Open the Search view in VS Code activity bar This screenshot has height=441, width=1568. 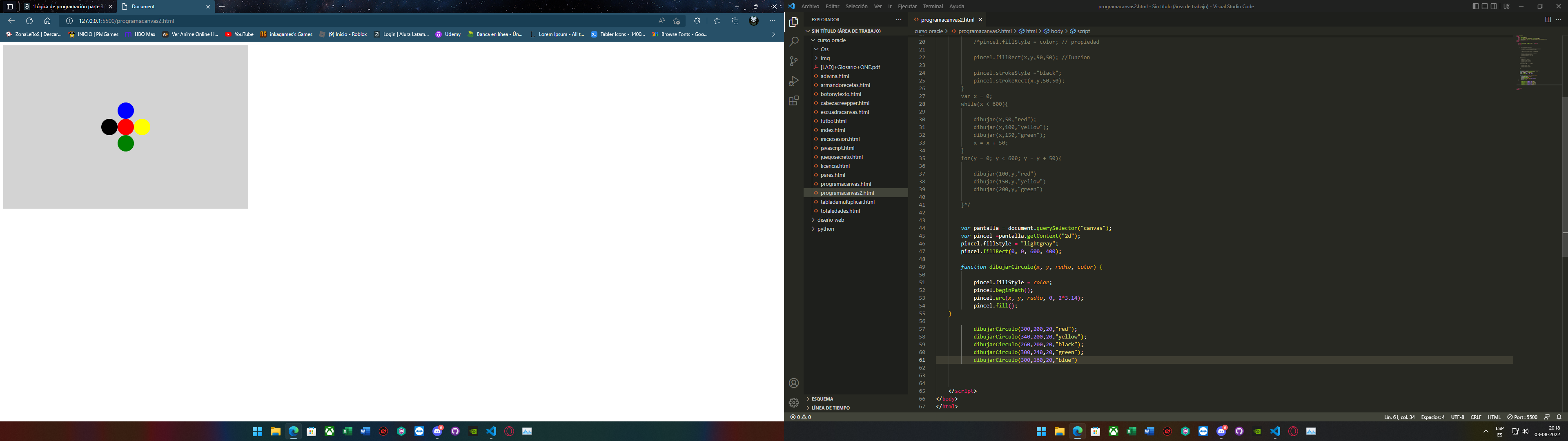tap(794, 42)
